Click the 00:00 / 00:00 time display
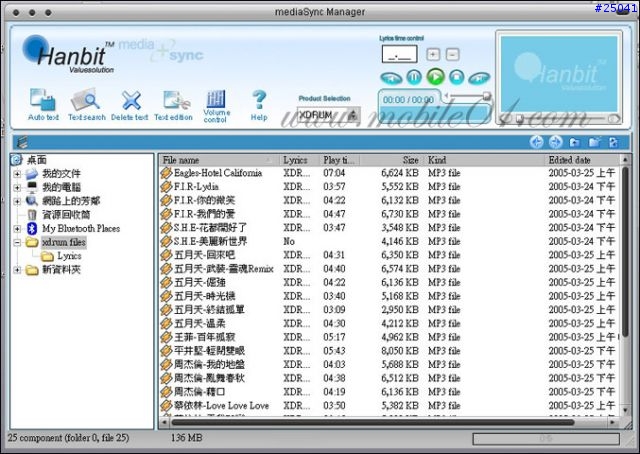This screenshot has height=454, width=640. tap(408, 100)
